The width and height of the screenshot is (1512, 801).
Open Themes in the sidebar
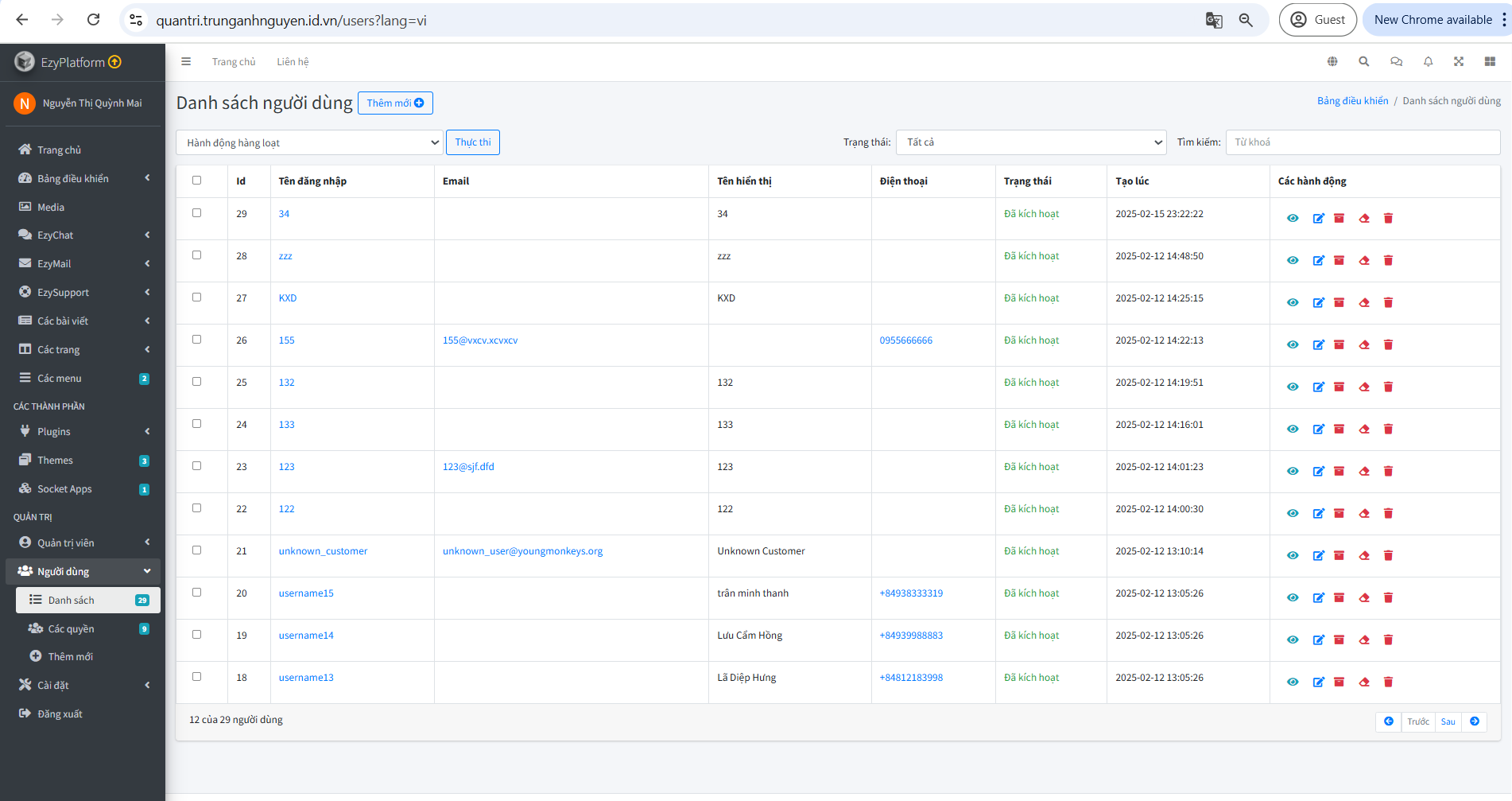tap(83, 460)
